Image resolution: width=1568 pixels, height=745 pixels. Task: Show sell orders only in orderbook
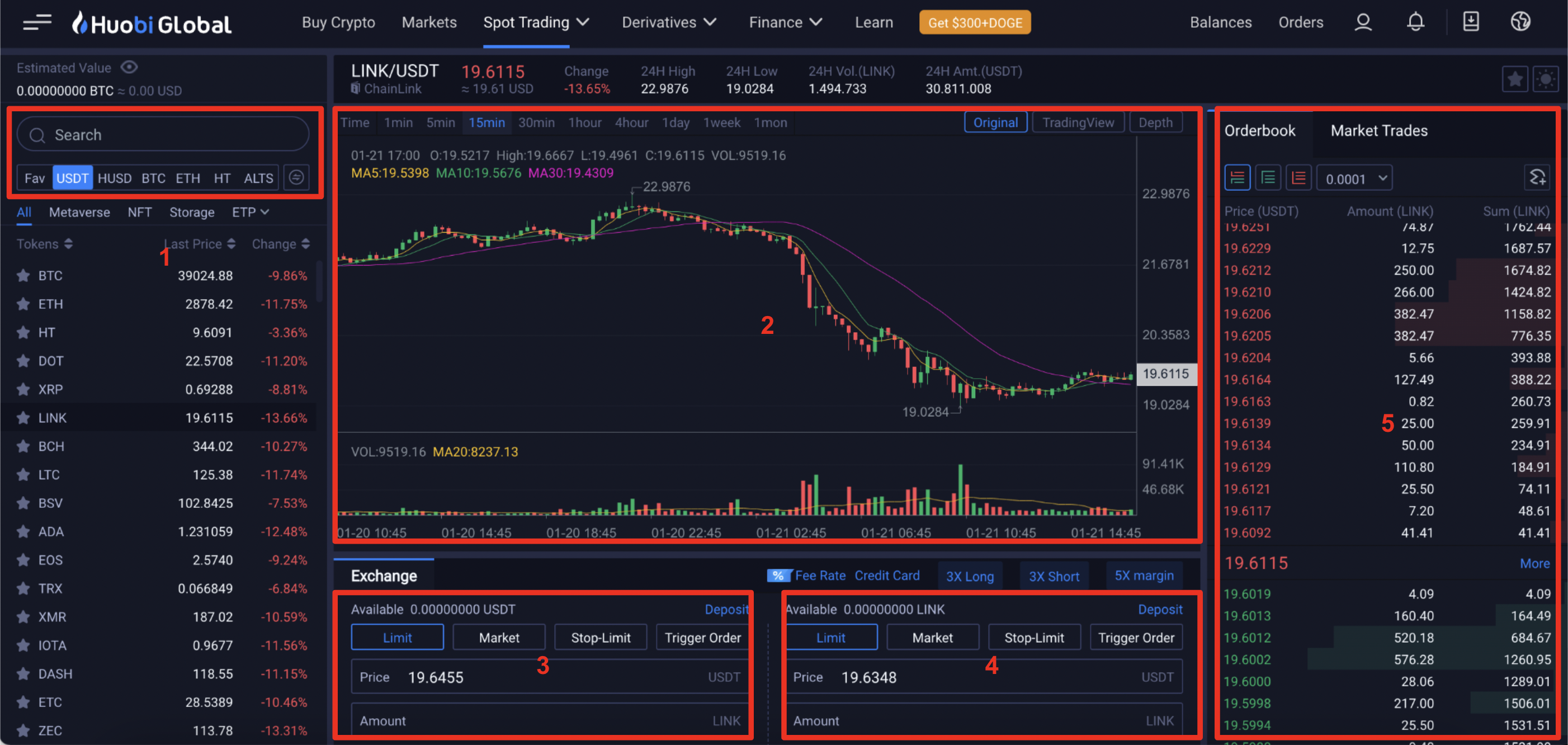(x=1298, y=178)
